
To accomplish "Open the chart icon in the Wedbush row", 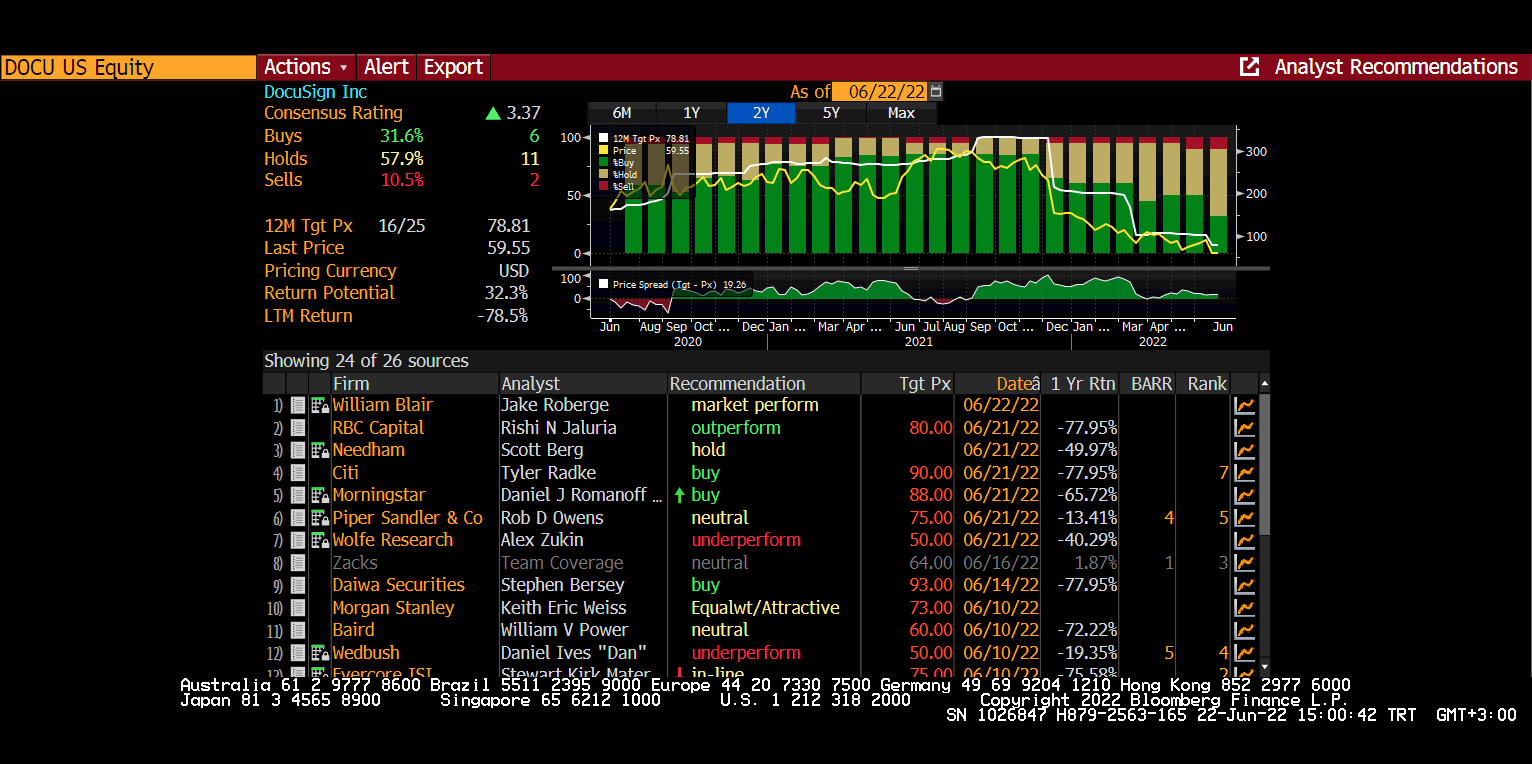I will point(1245,653).
